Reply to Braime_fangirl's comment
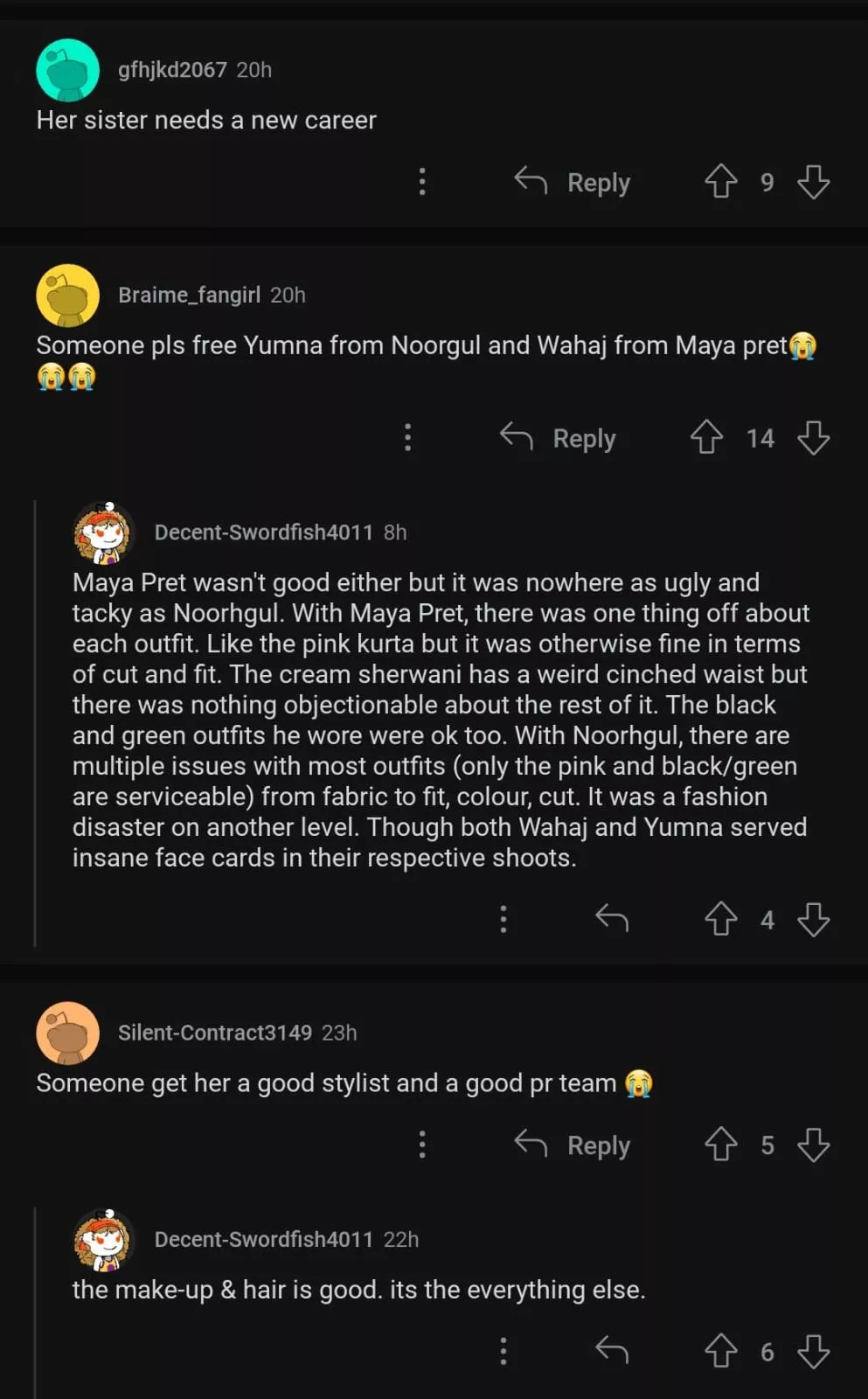Screen dimensions: 868x1399 tap(559, 437)
